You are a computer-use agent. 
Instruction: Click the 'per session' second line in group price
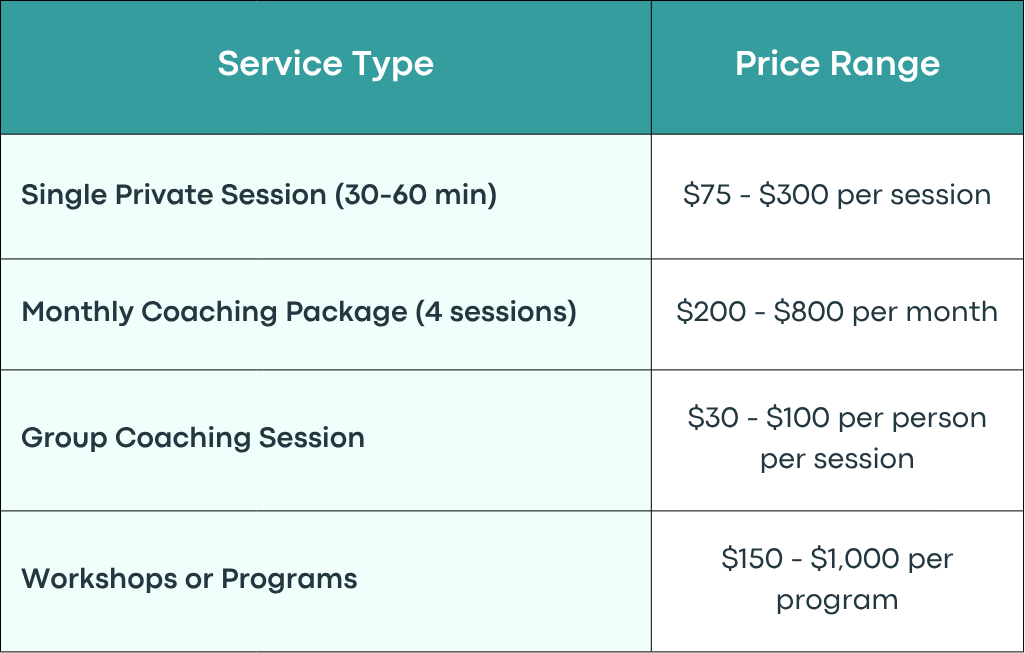click(x=837, y=460)
